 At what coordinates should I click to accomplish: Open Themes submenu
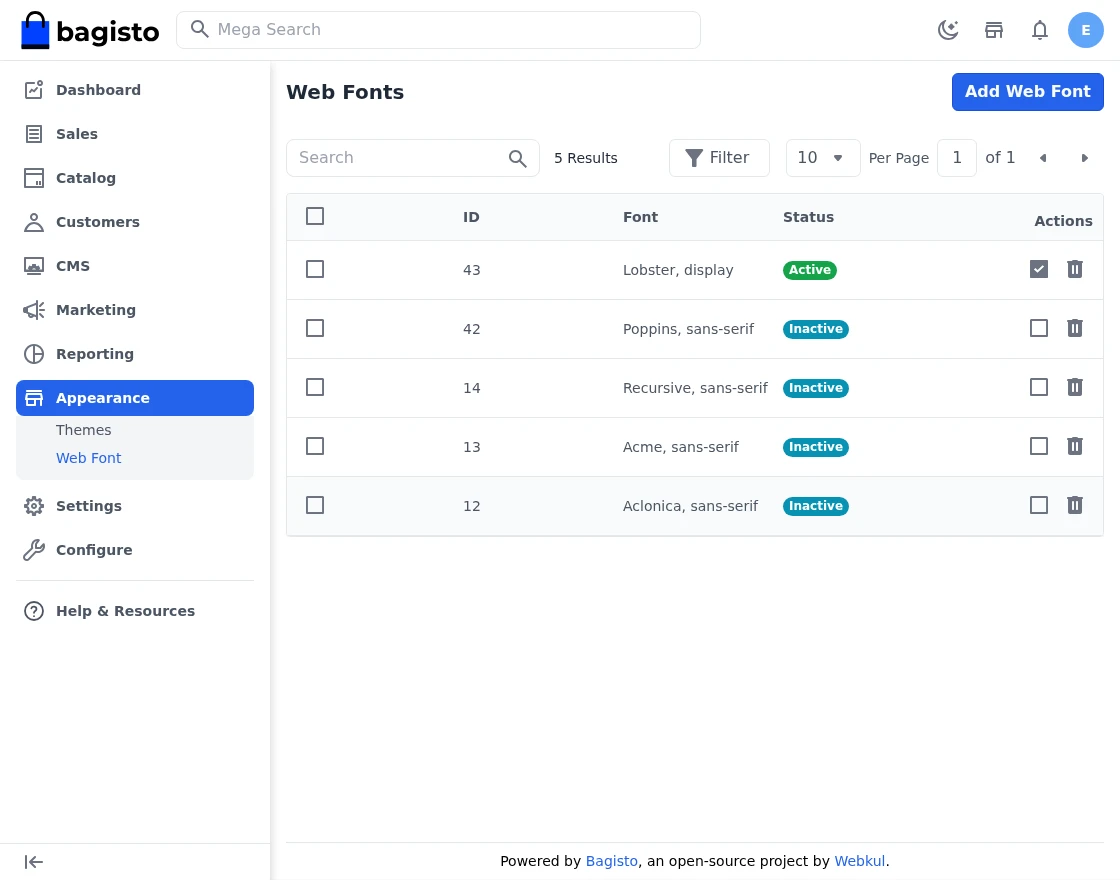coord(84,430)
